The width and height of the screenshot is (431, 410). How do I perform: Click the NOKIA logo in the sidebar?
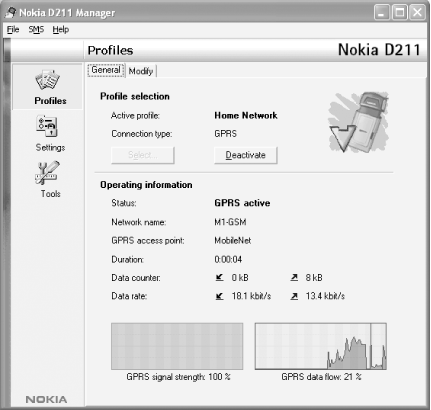coord(46,399)
